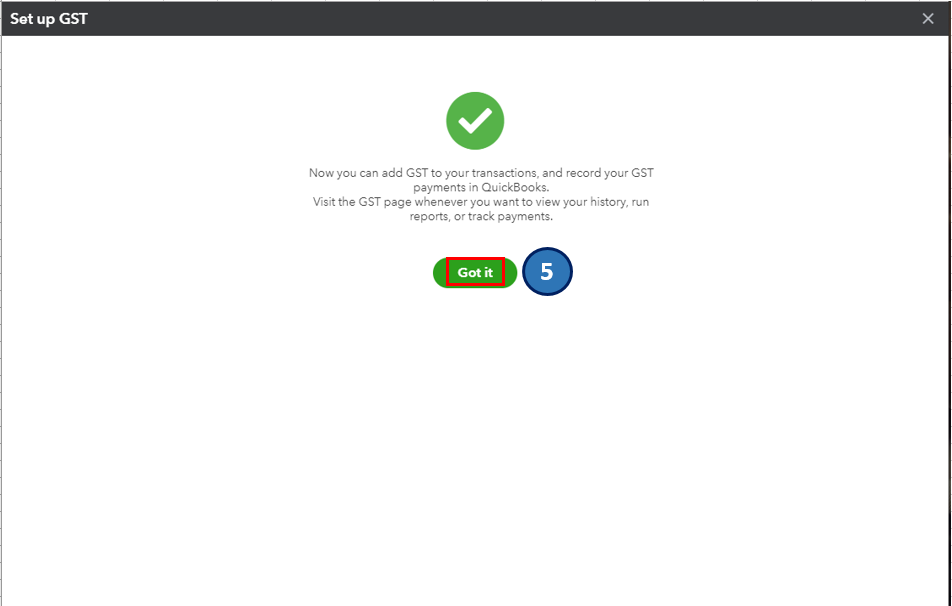
Task: Click the right rounded end of Got it
Action: pyautogui.click(x=511, y=273)
